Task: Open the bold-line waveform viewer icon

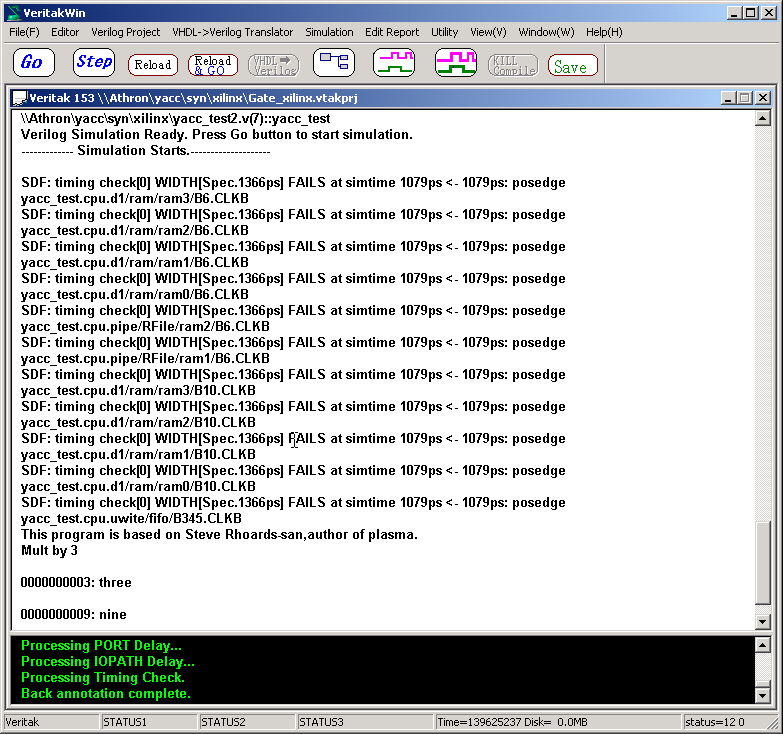Action: pos(456,63)
